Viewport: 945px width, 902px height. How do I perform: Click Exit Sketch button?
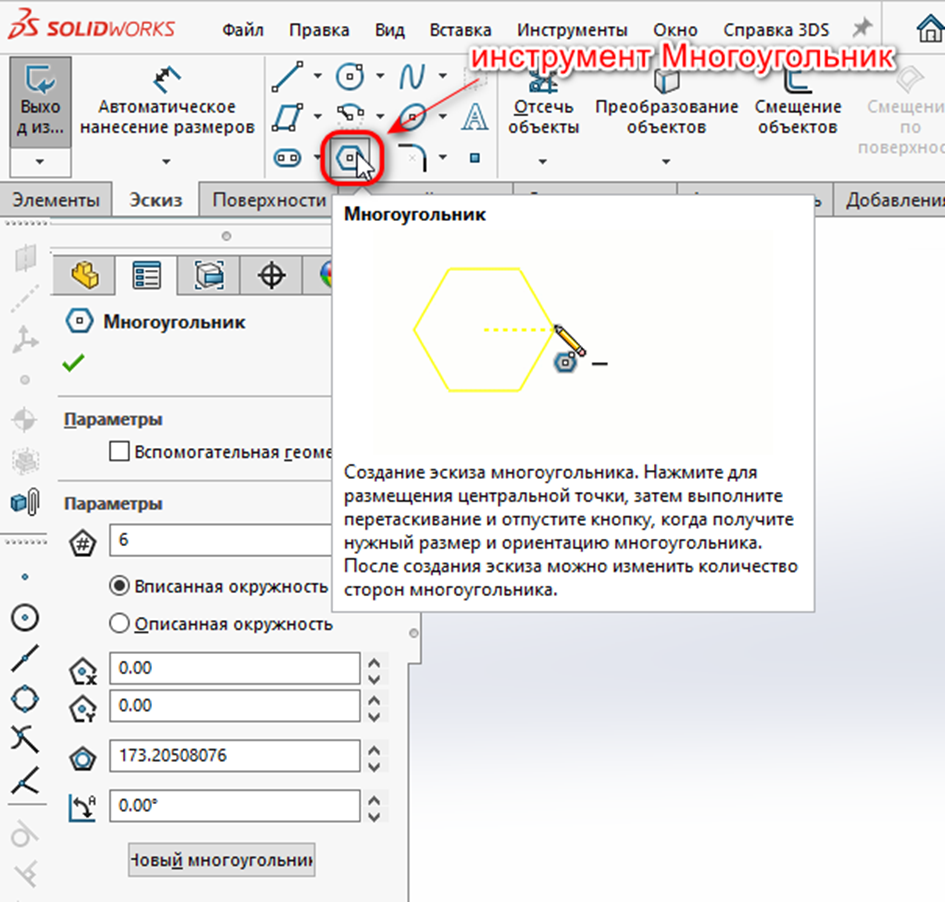click(40, 102)
